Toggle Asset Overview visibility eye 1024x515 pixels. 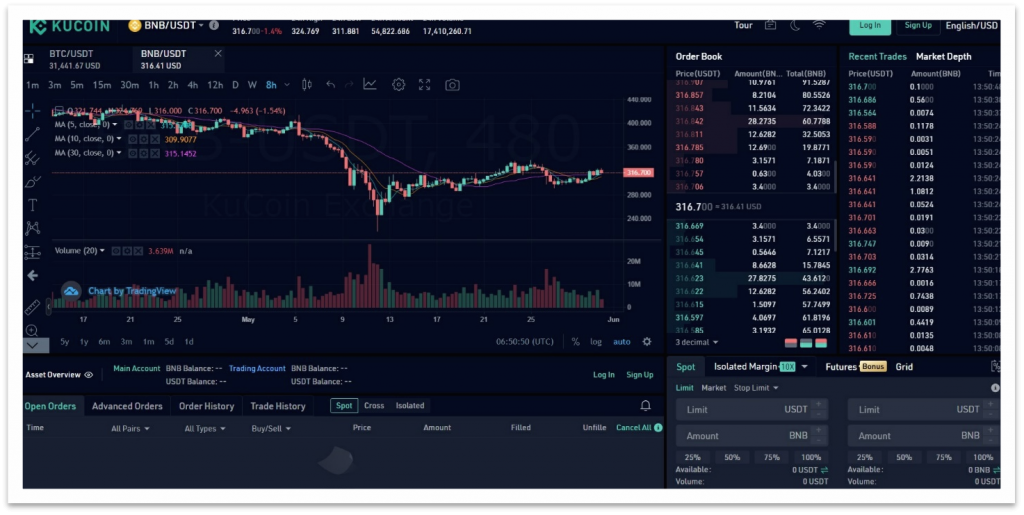[89, 375]
